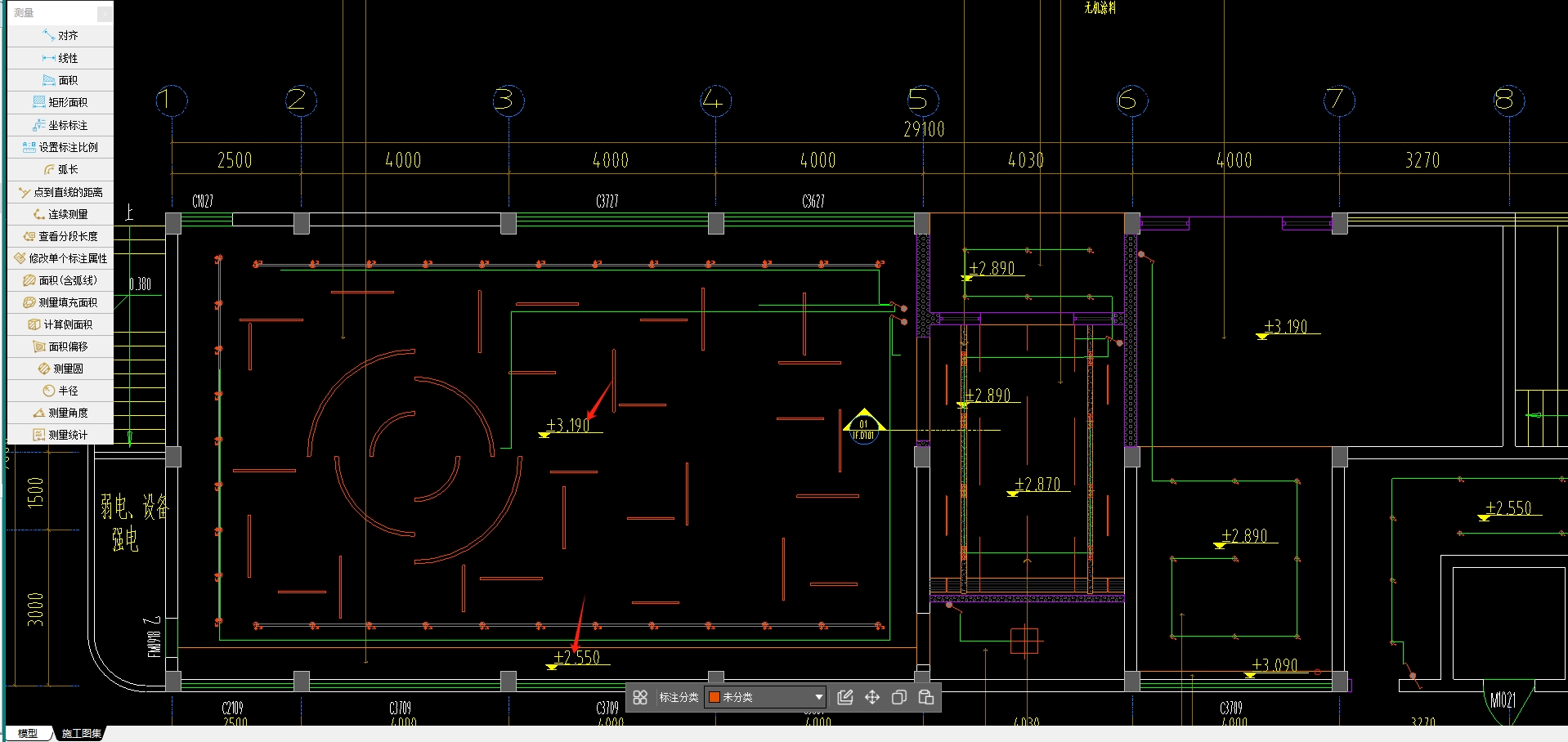Click the edit annotation pencil icon

point(845,697)
